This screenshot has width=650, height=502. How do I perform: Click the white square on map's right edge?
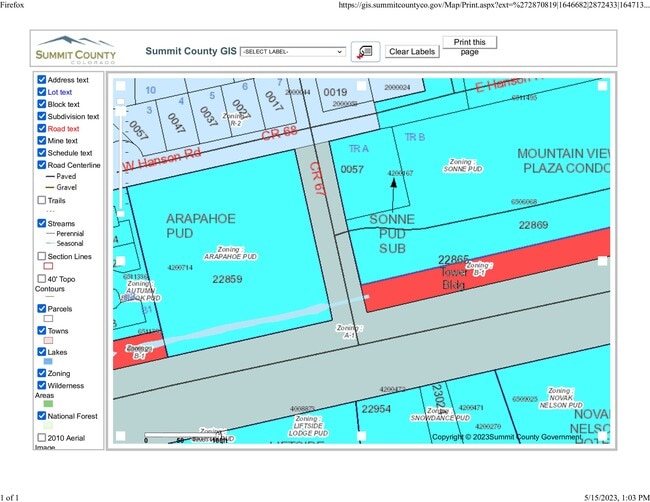click(x=604, y=263)
